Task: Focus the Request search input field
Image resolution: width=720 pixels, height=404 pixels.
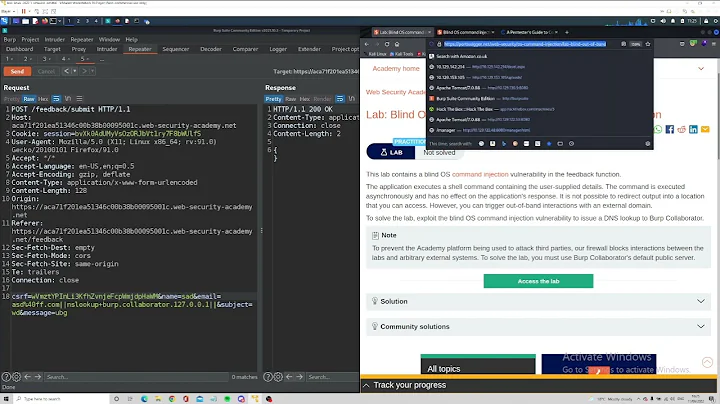Action: (136, 377)
